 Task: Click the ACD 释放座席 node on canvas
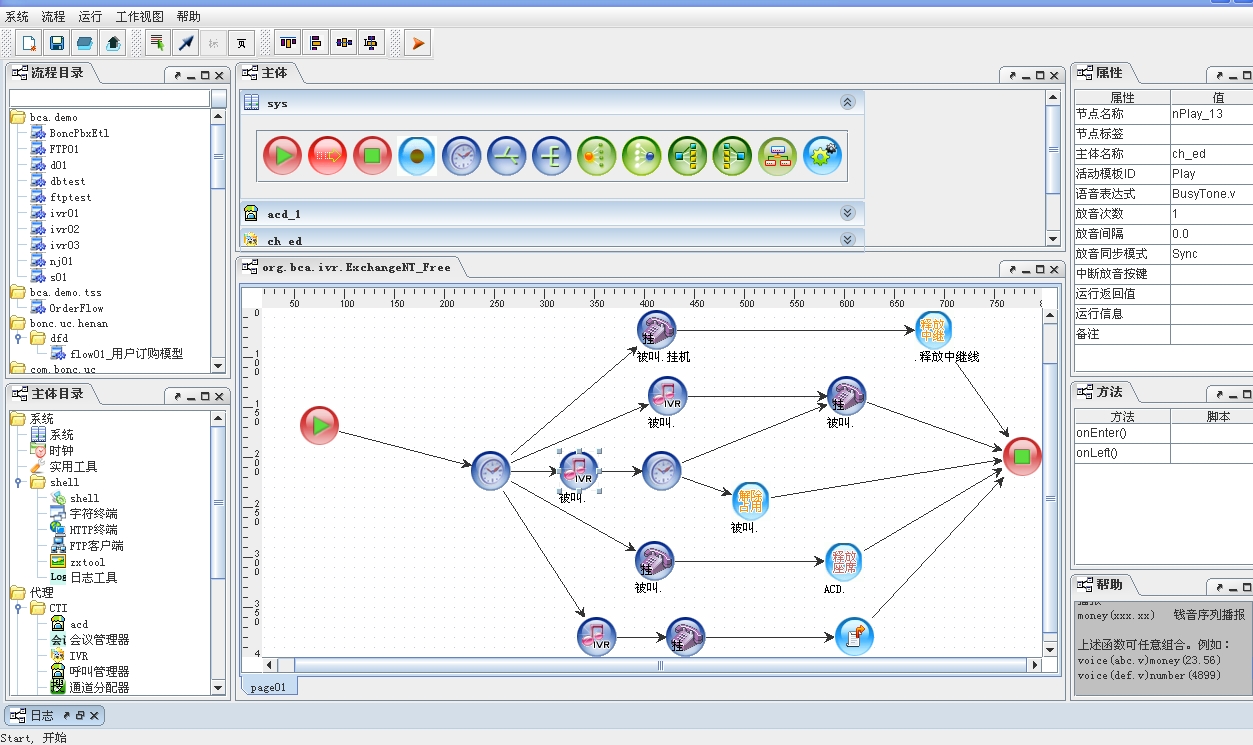[x=844, y=562]
